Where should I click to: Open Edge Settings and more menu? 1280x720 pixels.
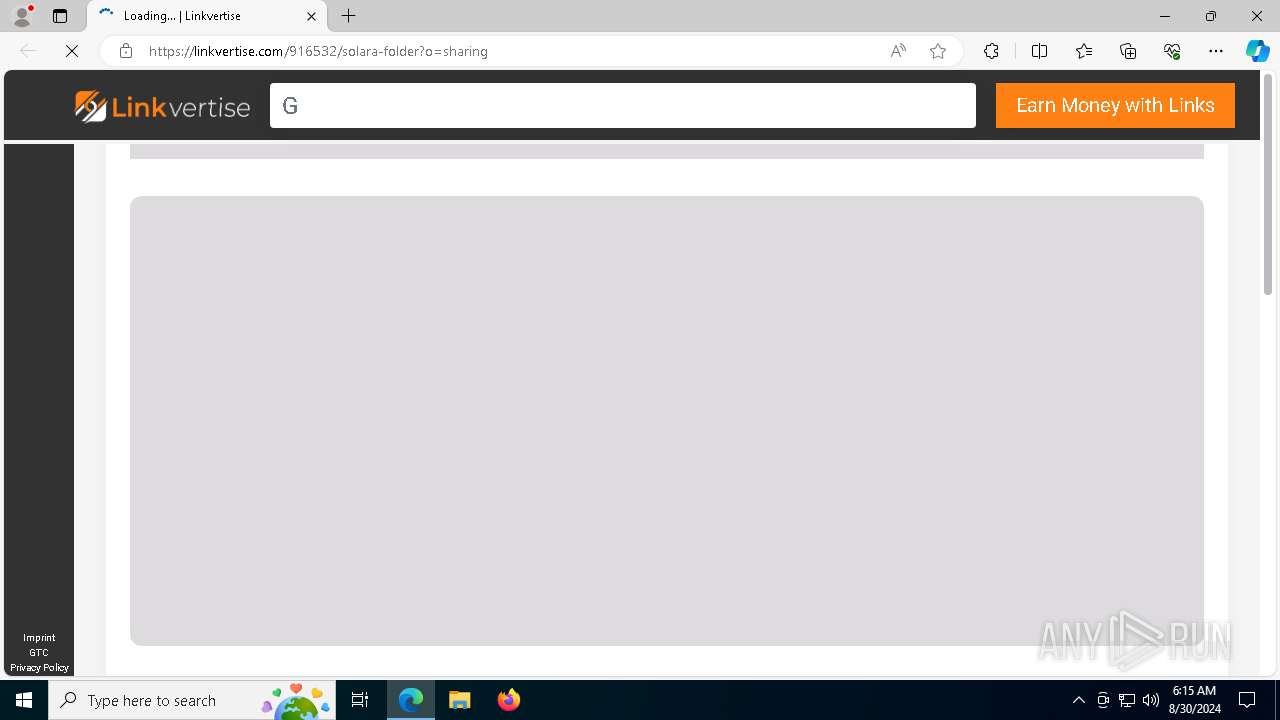pos(1216,51)
